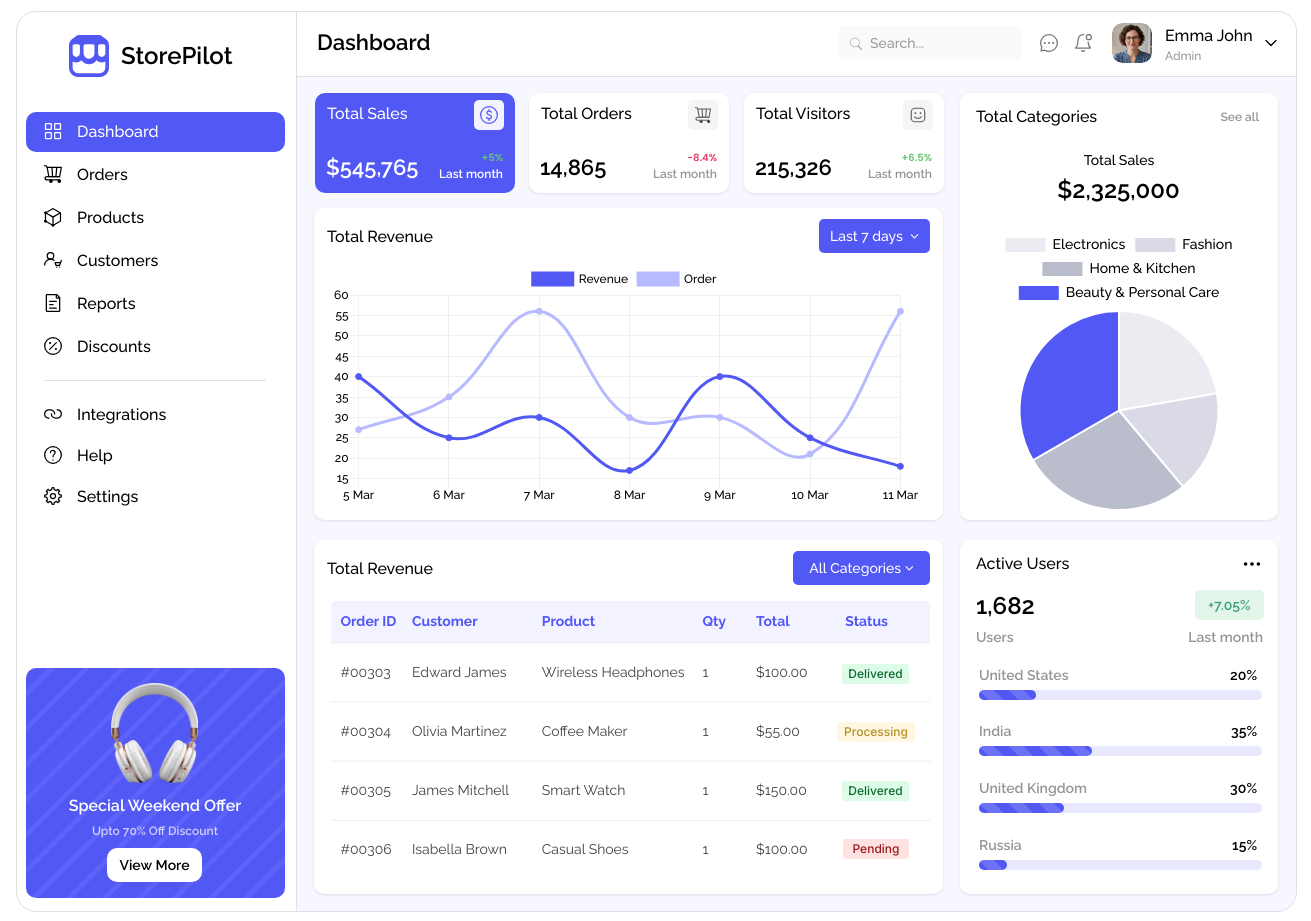Click the India users progress bar
1311x921 pixels.
pos(1120,751)
